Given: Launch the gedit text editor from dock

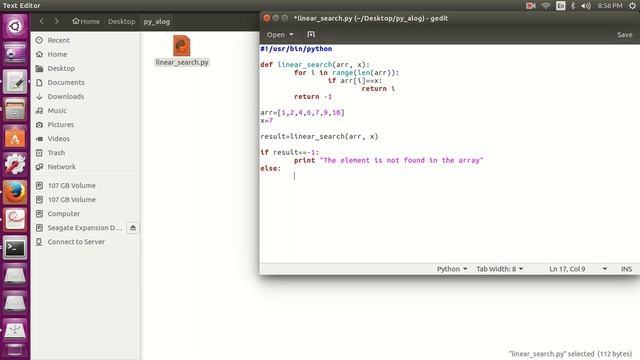Looking at the screenshot, I should pyautogui.click(x=15, y=82).
